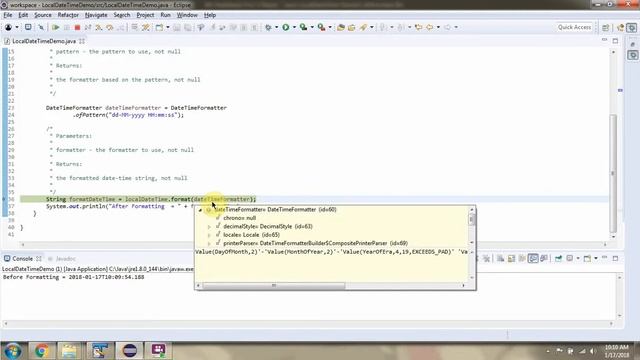The width and height of the screenshot is (640, 360).
Task: Collapse the dateTimeFormatter root node
Action: coord(200,210)
